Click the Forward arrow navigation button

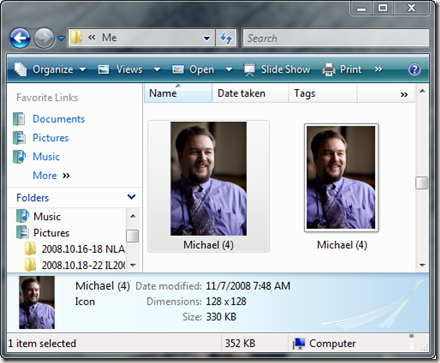tap(44, 38)
